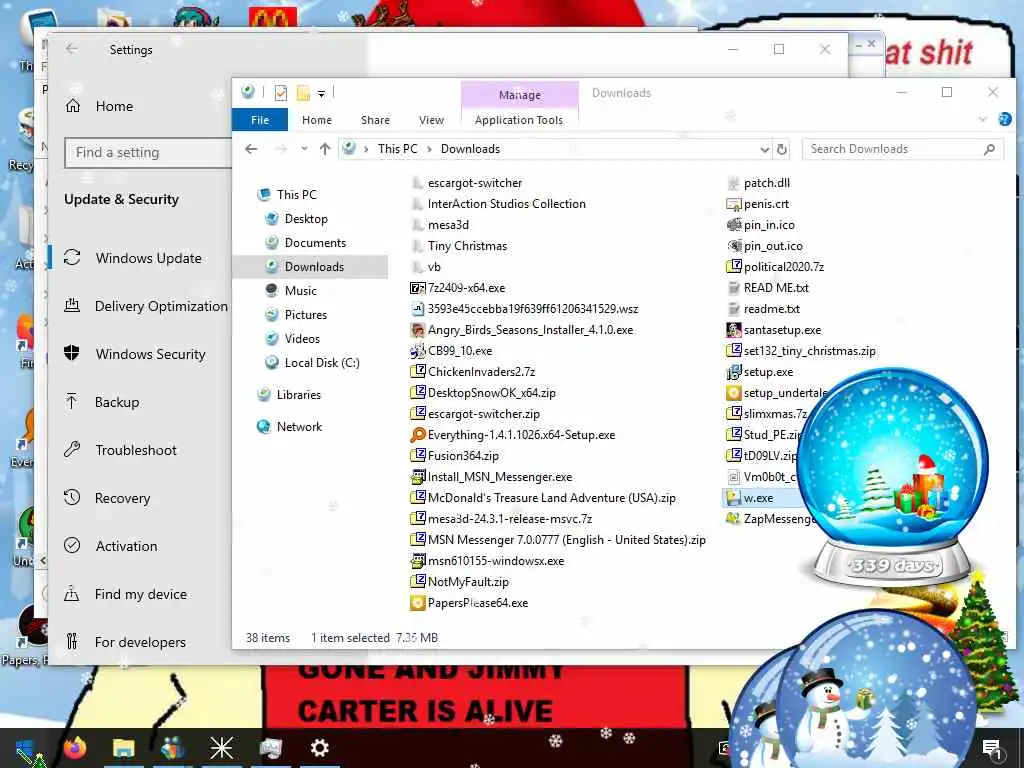Viewport: 1024px width, 768px height.
Task: Select the w.exe file
Action: point(758,498)
